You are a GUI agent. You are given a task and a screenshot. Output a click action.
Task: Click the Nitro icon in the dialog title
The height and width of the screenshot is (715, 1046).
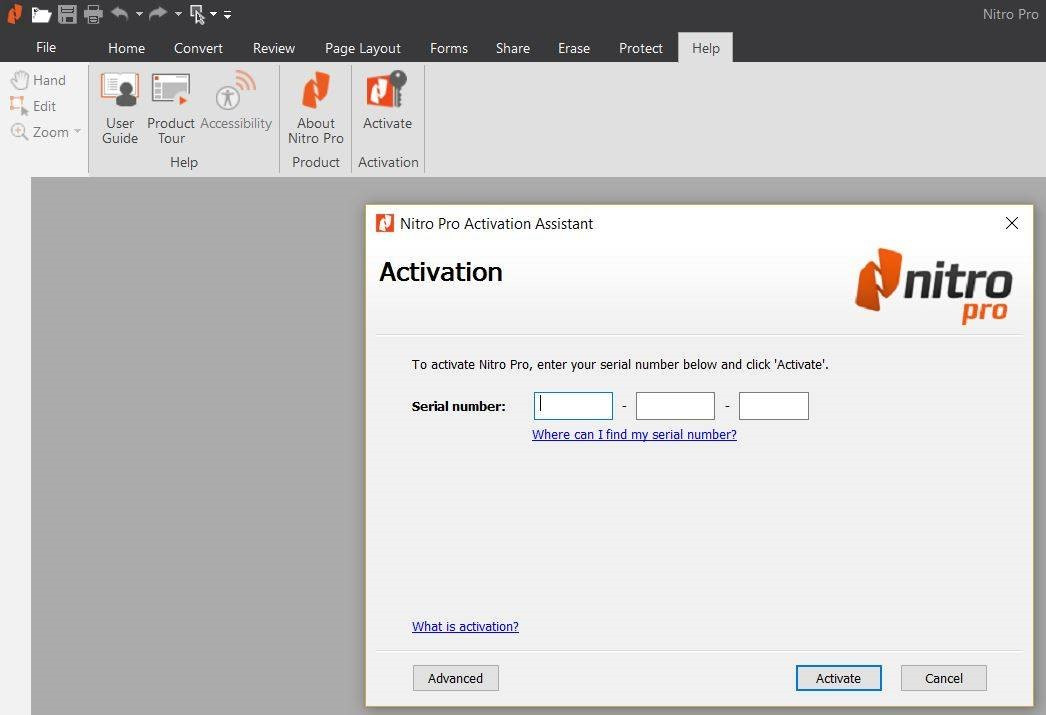tap(385, 223)
